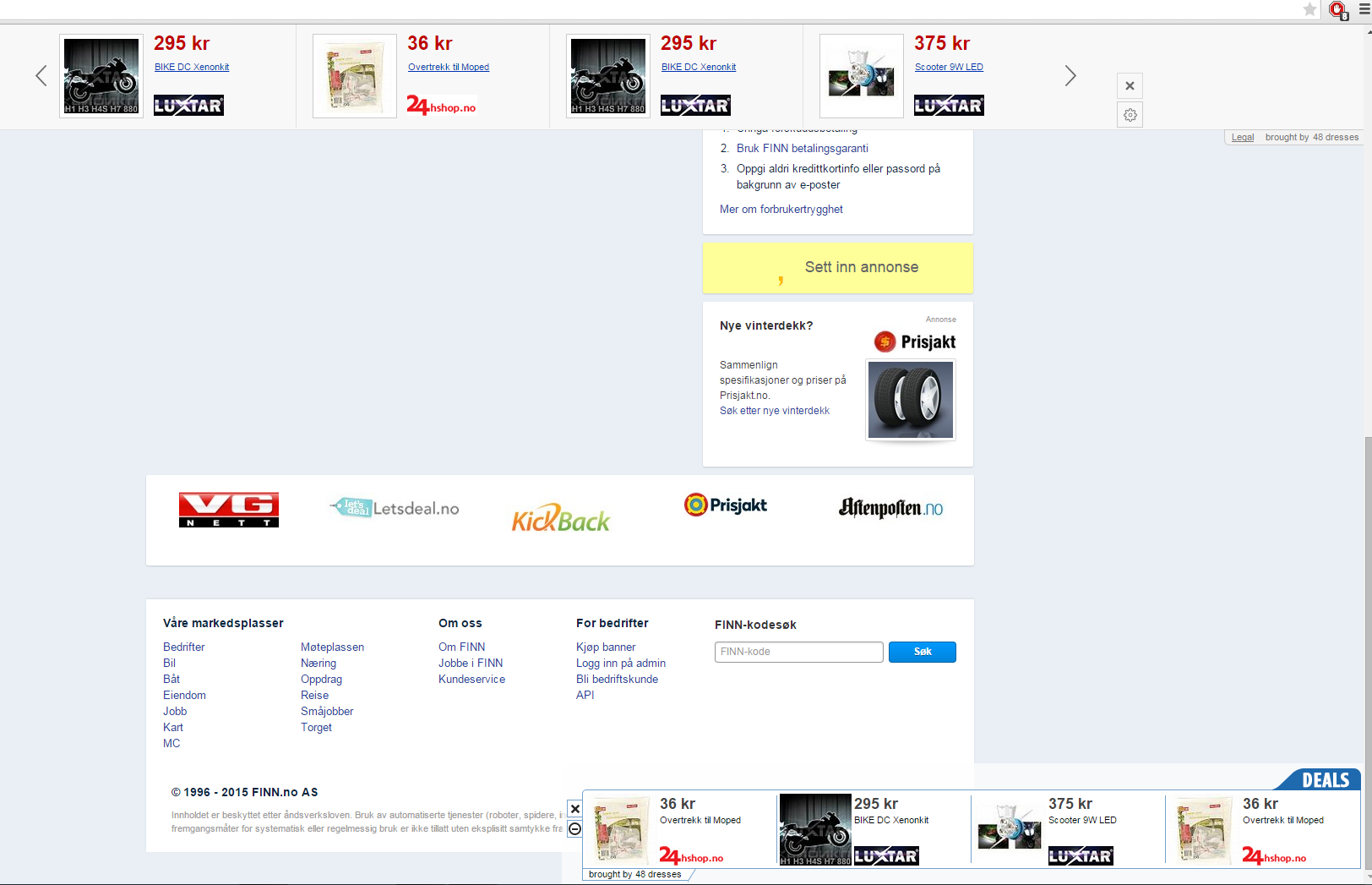Open Reise footer link

(314, 695)
